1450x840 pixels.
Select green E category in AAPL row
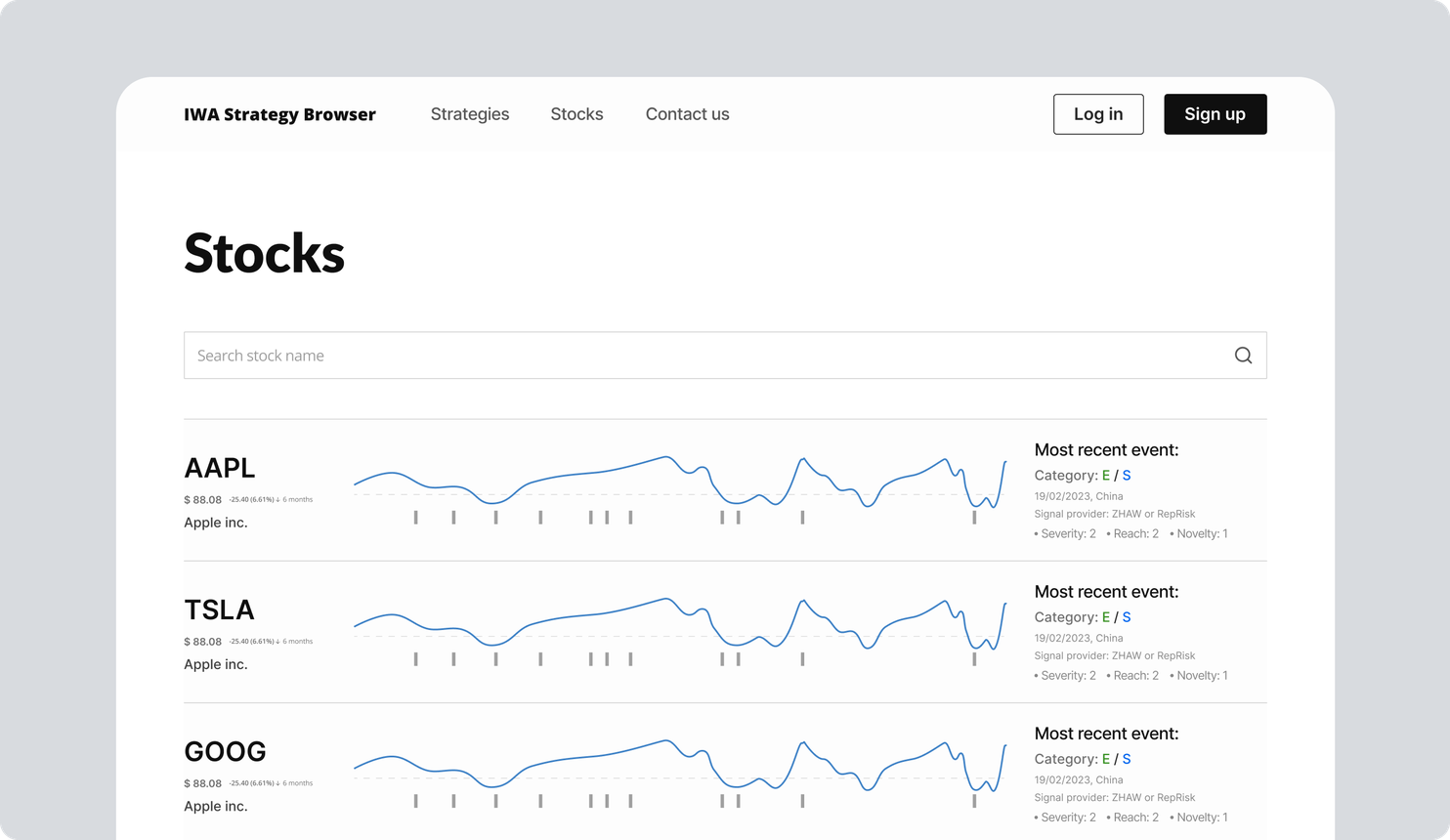1106,476
